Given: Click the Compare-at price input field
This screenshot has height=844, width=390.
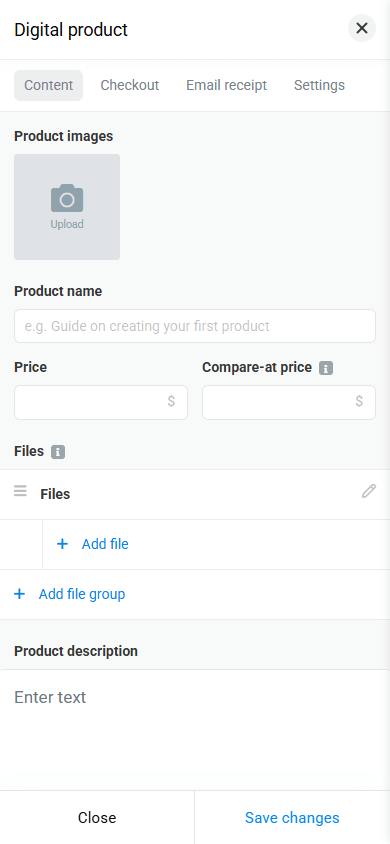Looking at the screenshot, I should coord(289,402).
